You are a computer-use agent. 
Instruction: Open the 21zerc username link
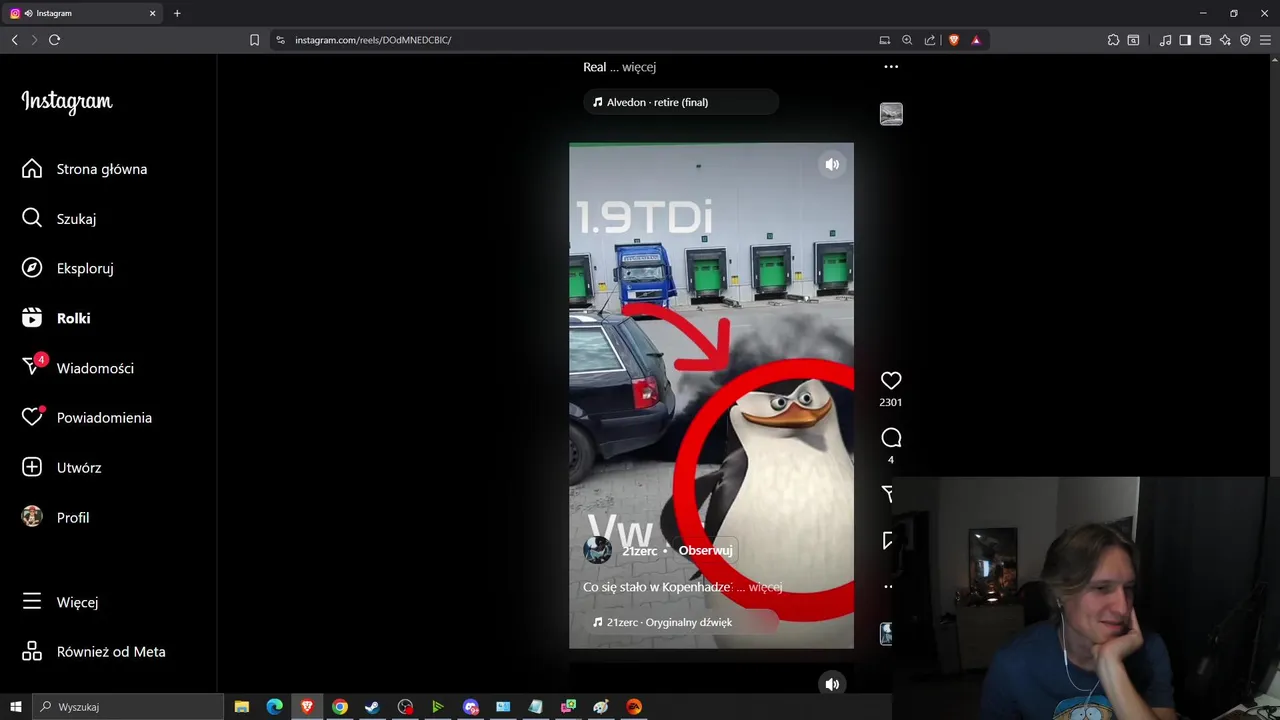pyautogui.click(x=640, y=551)
